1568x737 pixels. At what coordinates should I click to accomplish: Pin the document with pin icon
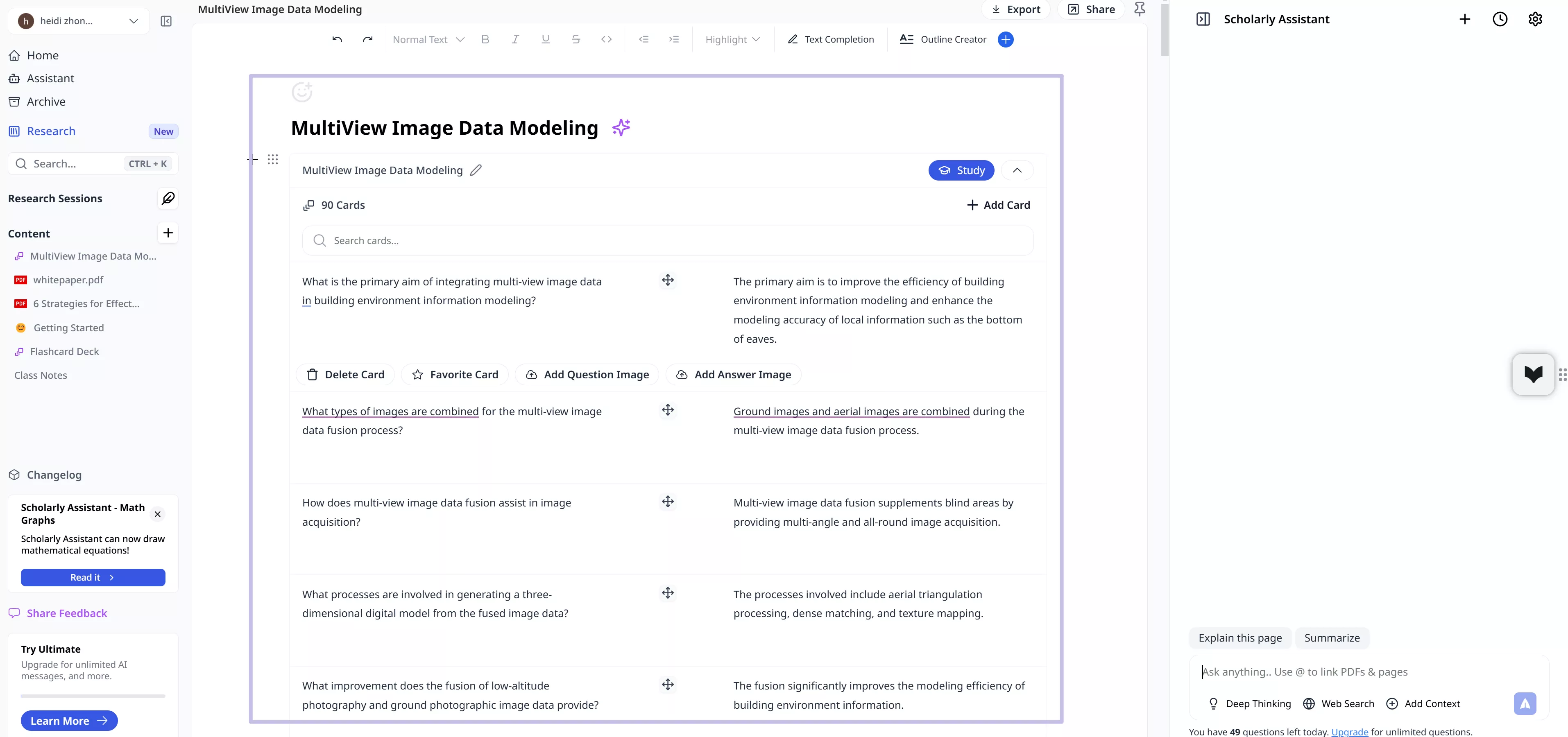(x=1140, y=9)
